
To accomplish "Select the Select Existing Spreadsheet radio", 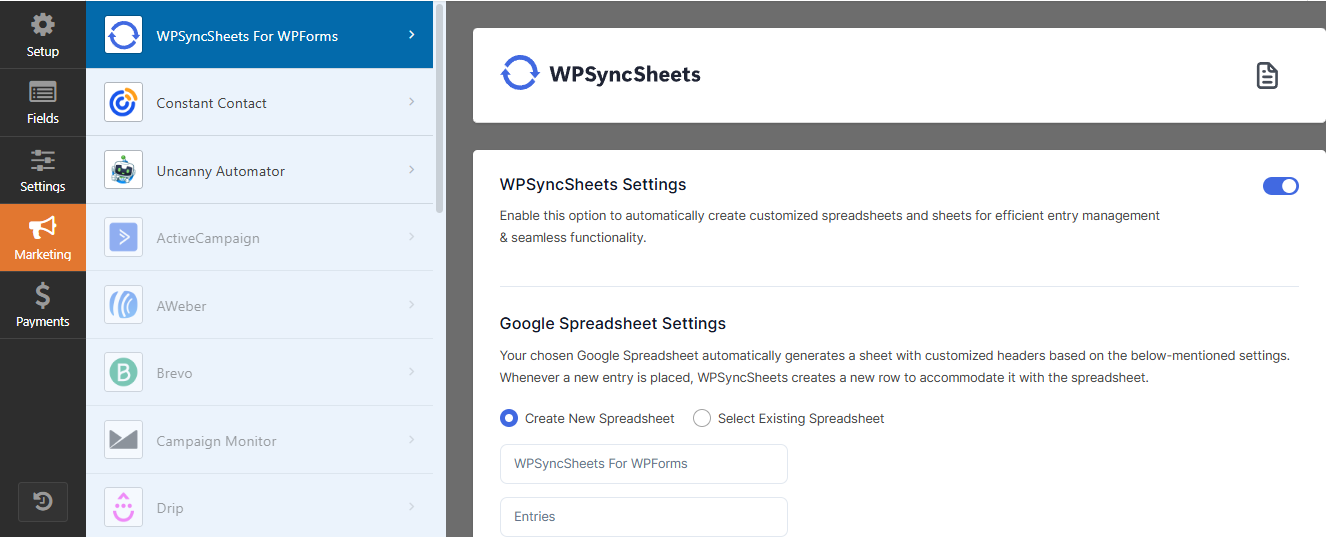I will [702, 418].
